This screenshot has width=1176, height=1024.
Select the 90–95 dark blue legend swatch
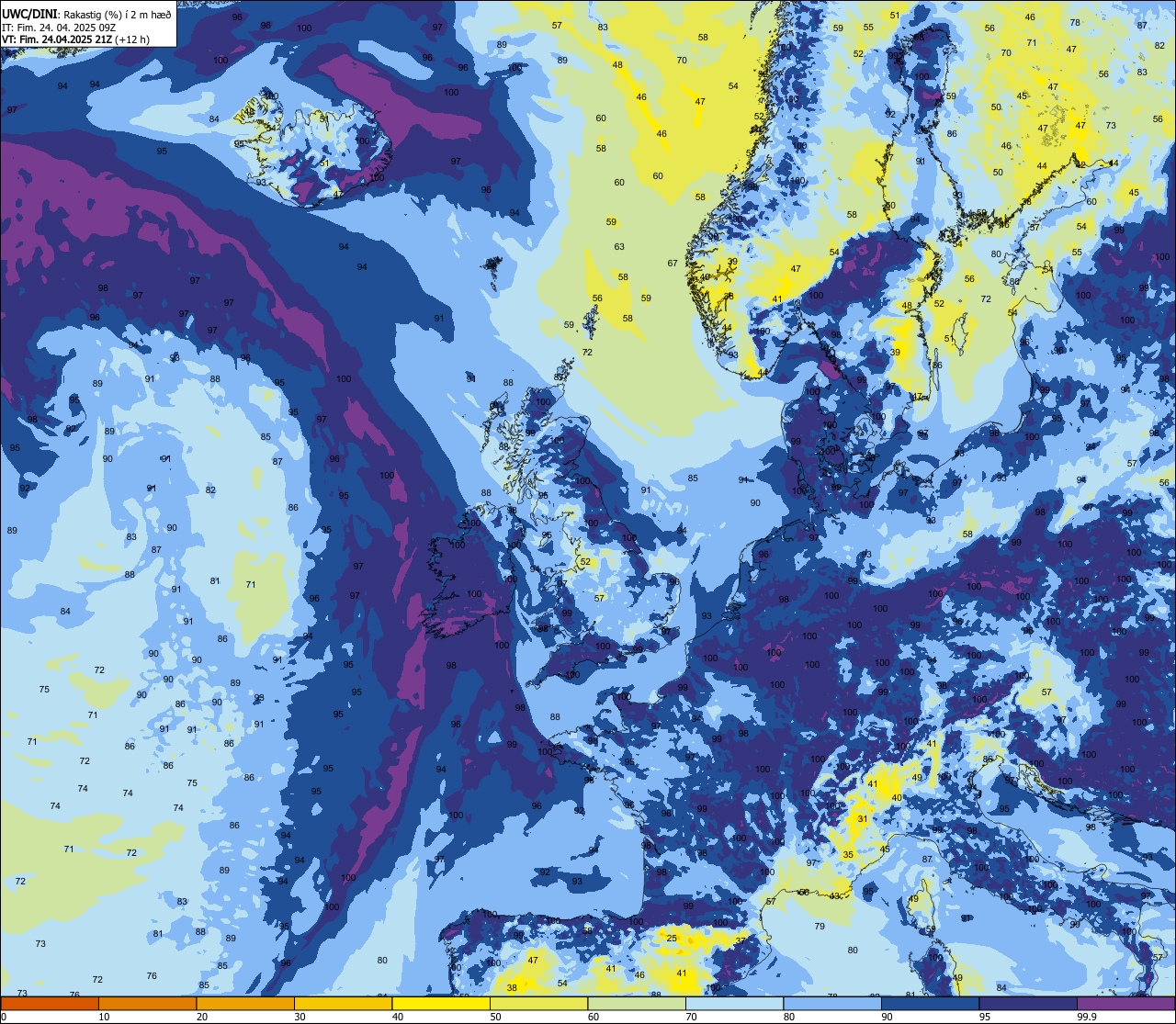tap(930, 1003)
